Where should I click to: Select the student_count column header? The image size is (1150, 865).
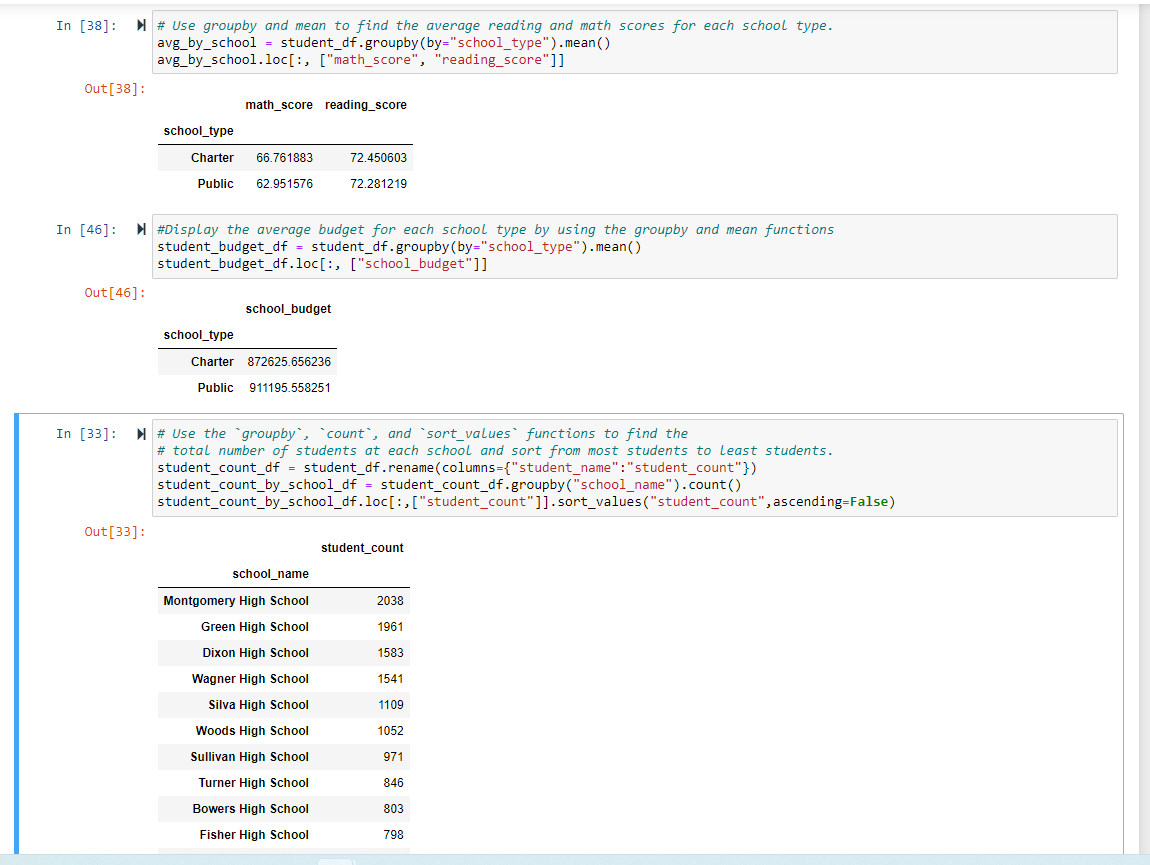coord(362,547)
